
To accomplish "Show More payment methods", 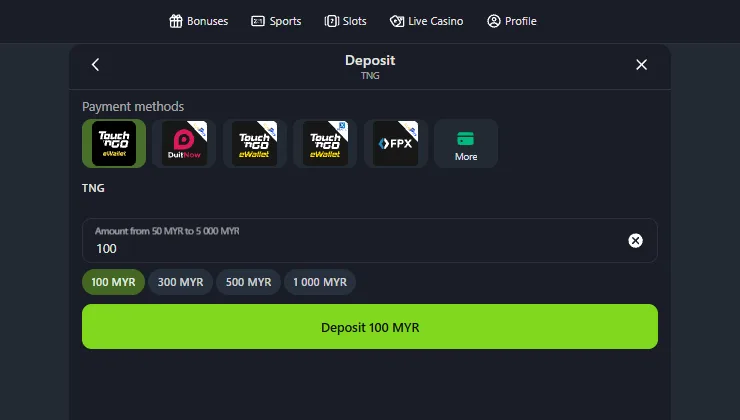I will [x=466, y=143].
